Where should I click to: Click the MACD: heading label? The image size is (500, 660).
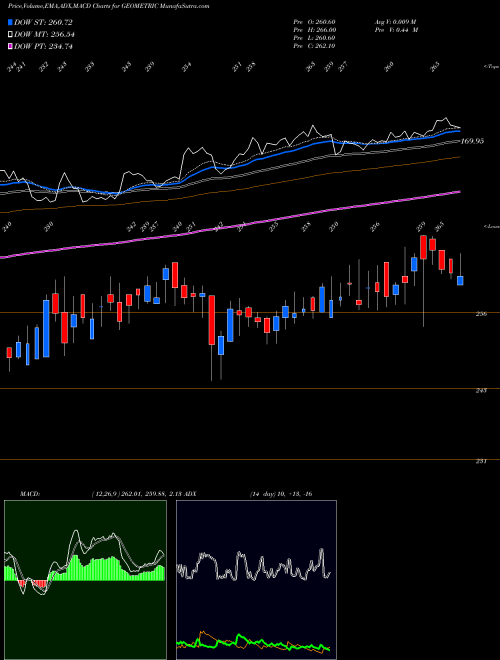click(x=30, y=494)
